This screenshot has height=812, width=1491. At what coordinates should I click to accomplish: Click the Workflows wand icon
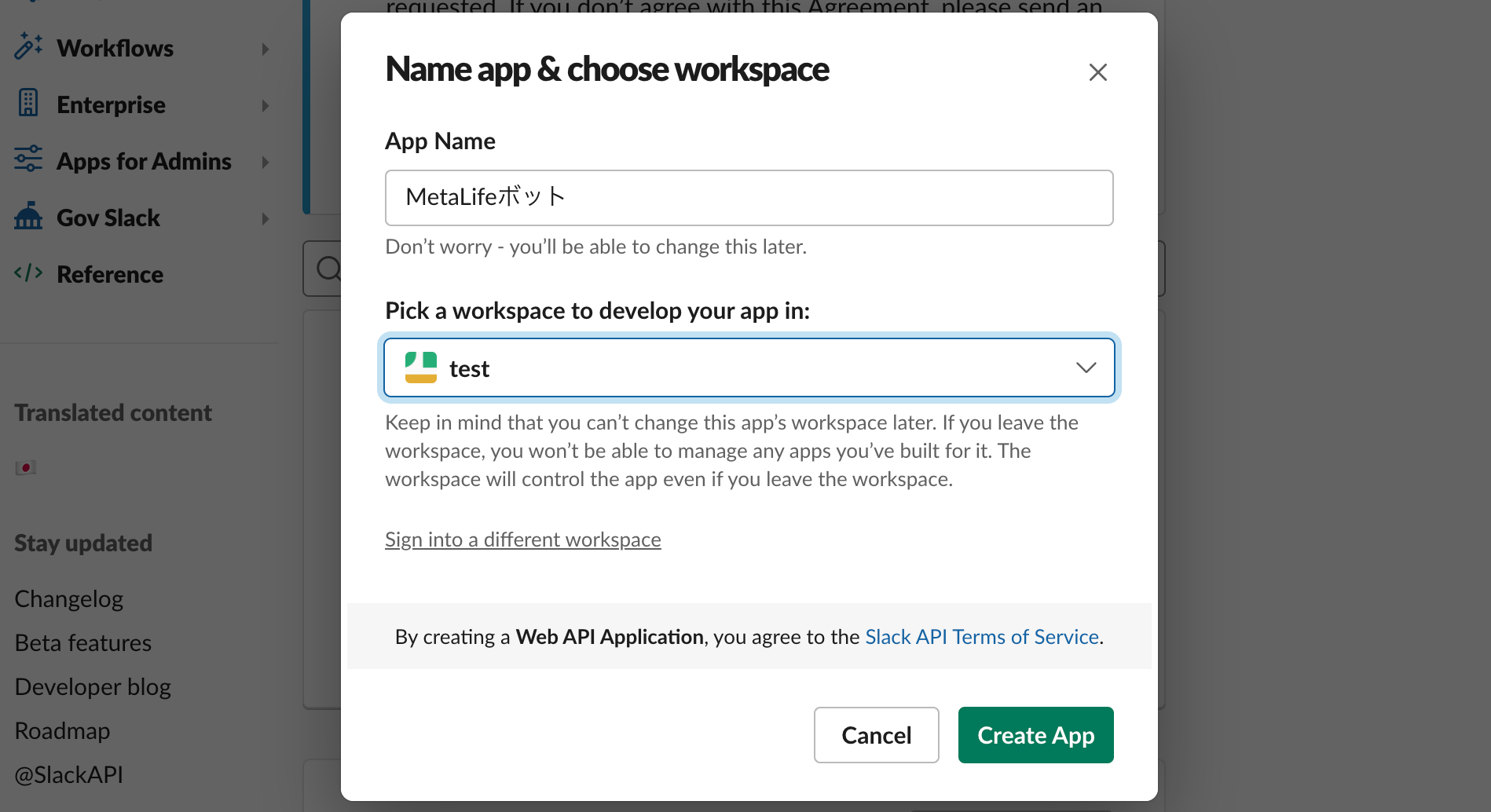(x=28, y=47)
